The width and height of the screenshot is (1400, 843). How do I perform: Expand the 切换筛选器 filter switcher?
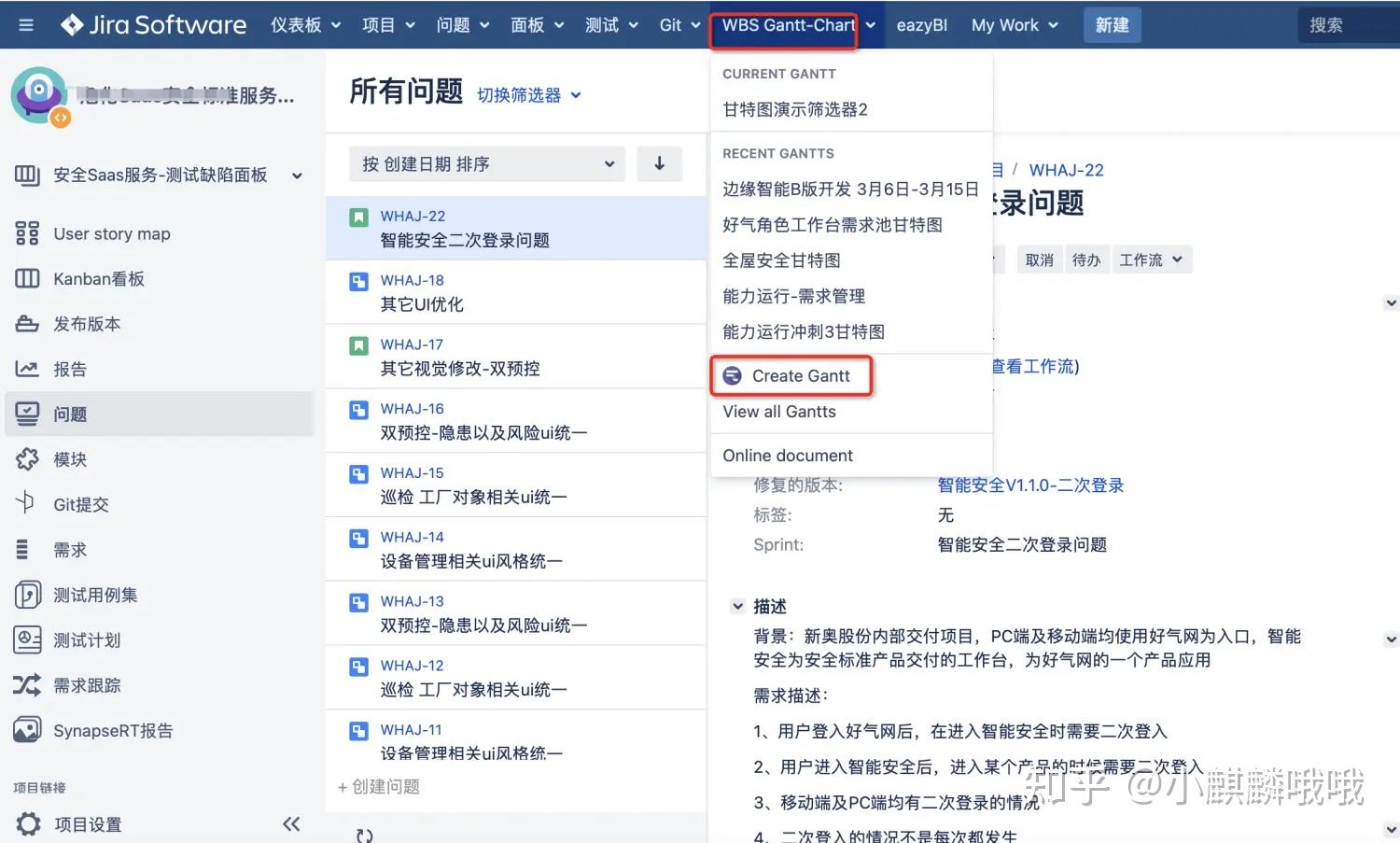coord(529,95)
